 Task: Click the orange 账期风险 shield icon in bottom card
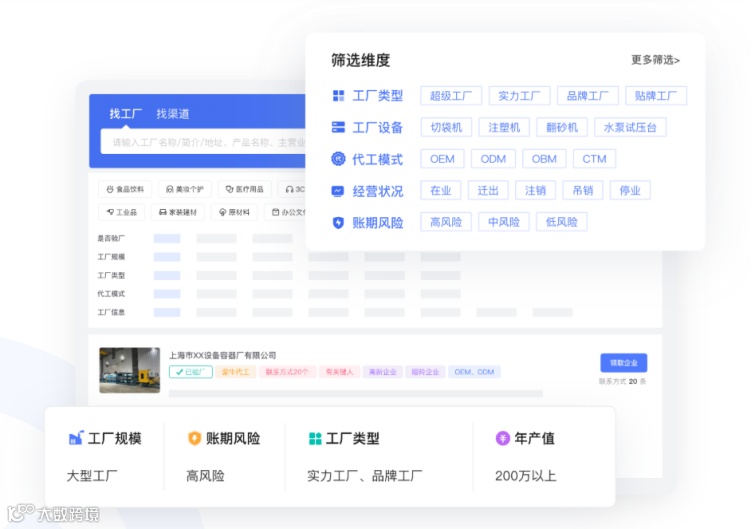(x=194, y=438)
